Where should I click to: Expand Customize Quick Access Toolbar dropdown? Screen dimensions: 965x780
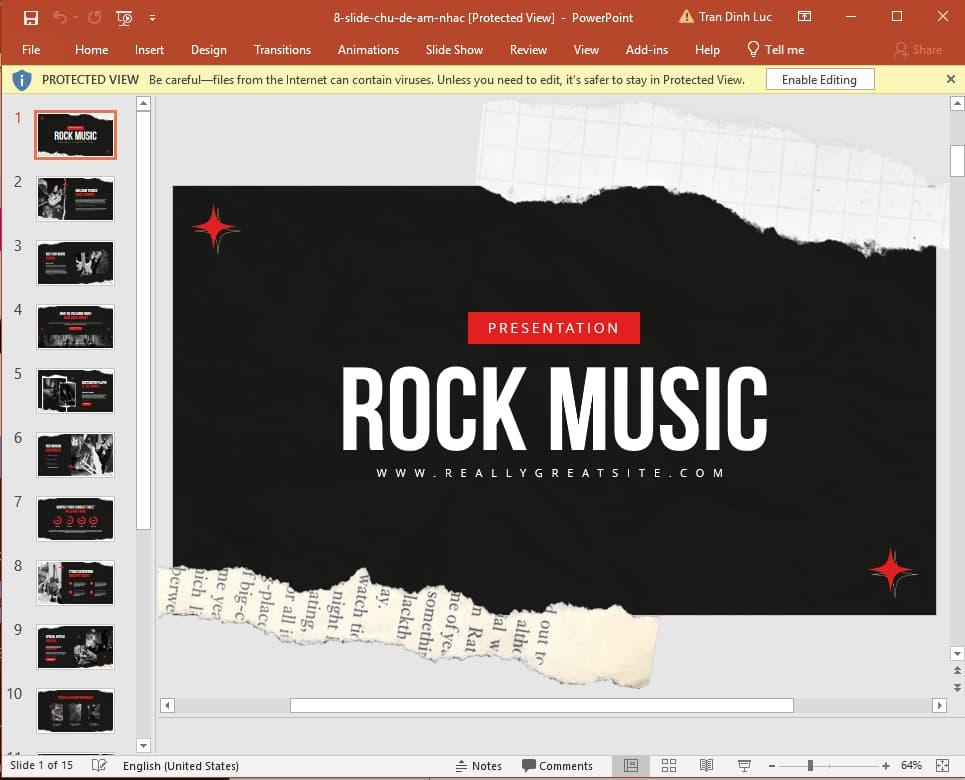pos(152,17)
